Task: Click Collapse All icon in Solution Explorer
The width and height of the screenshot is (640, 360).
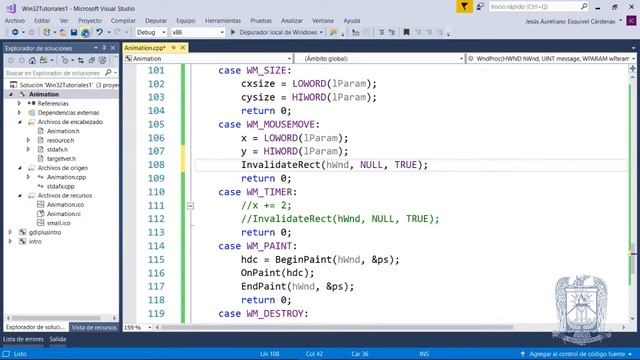Action: pyautogui.click(x=91, y=60)
